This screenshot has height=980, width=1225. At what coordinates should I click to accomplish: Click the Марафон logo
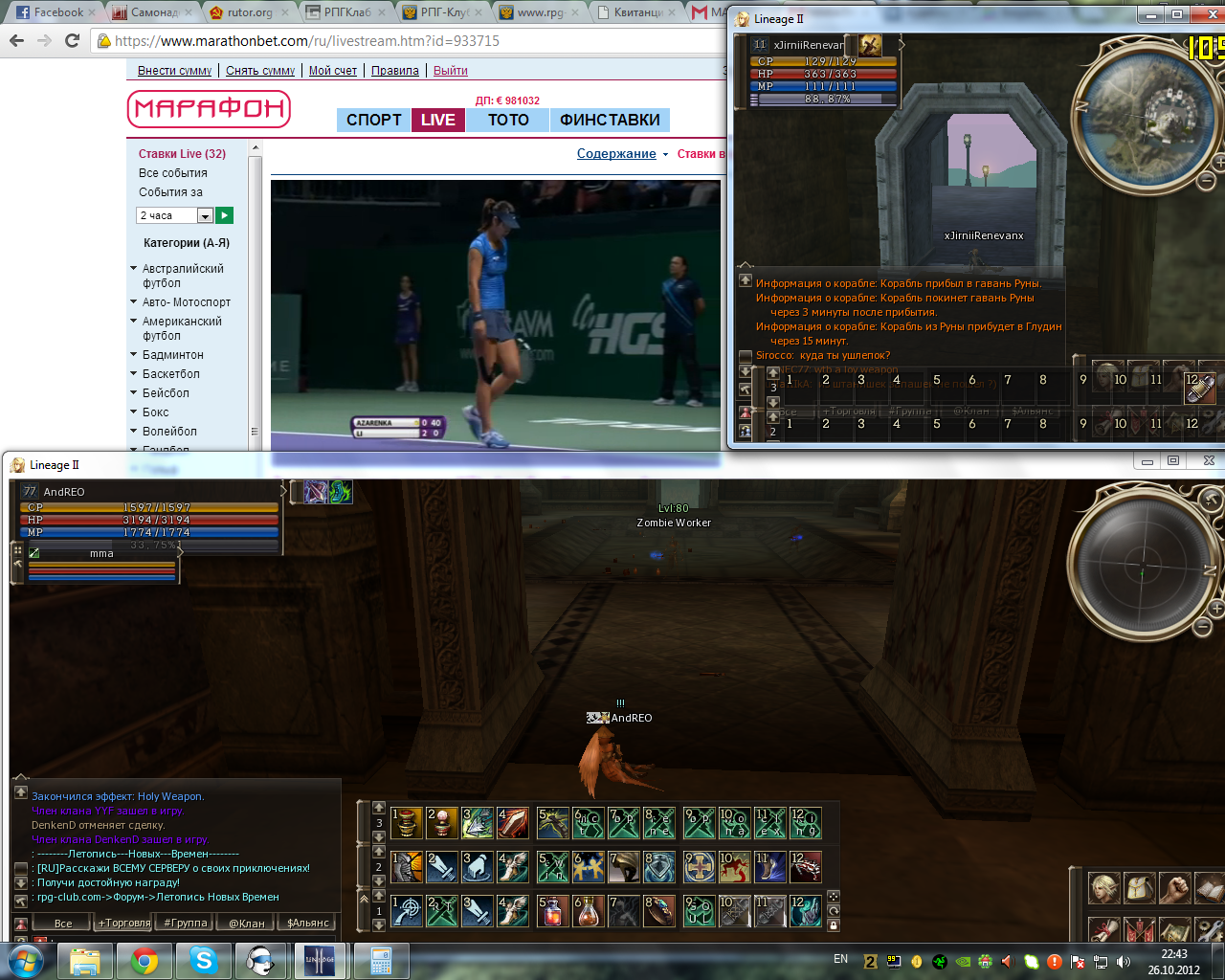pyautogui.click(x=209, y=109)
